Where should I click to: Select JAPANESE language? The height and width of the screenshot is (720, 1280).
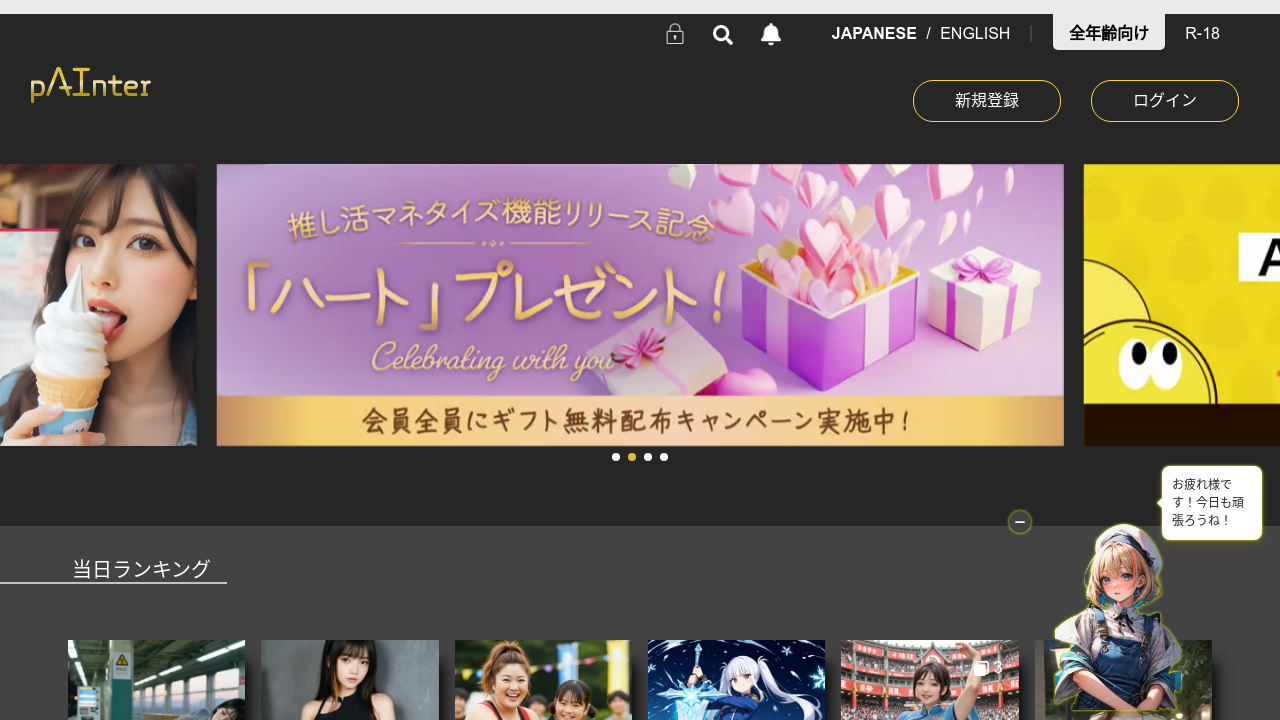pyautogui.click(x=874, y=33)
